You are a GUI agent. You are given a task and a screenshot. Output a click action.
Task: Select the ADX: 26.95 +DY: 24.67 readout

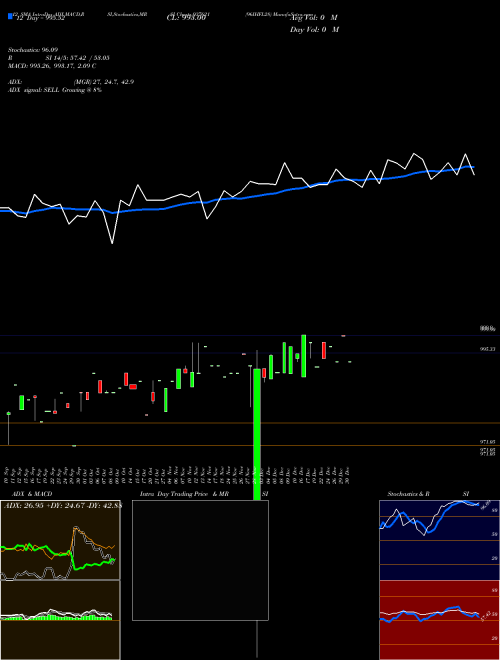63,505
